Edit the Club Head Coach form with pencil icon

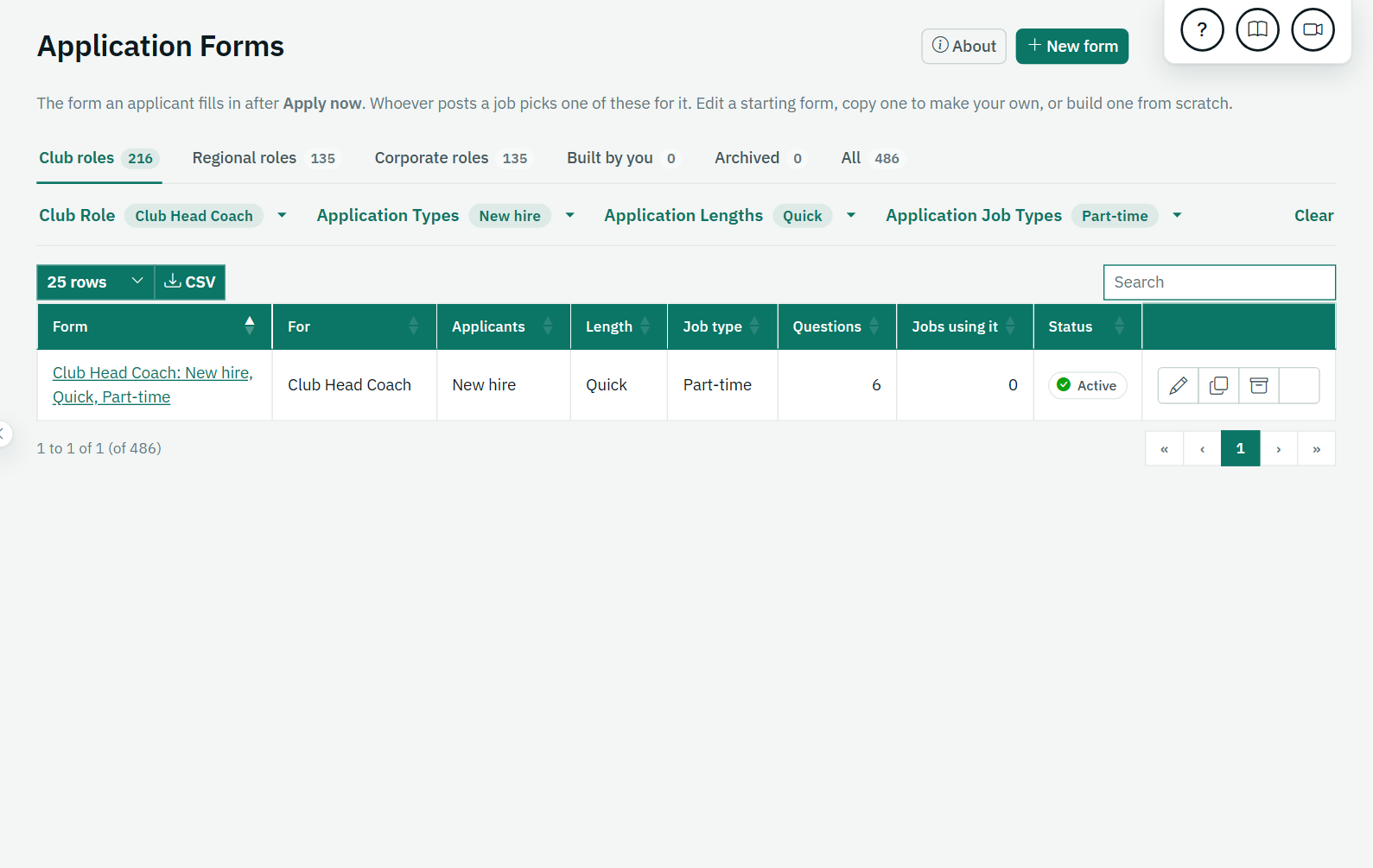tap(1178, 385)
